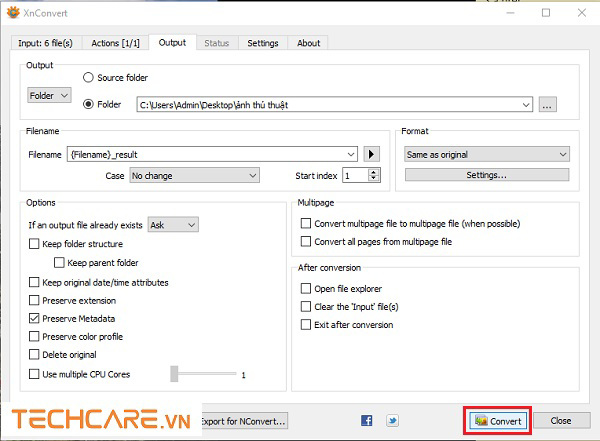Click the Convert button
The width and height of the screenshot is (600, 441).
pos(498,421)
